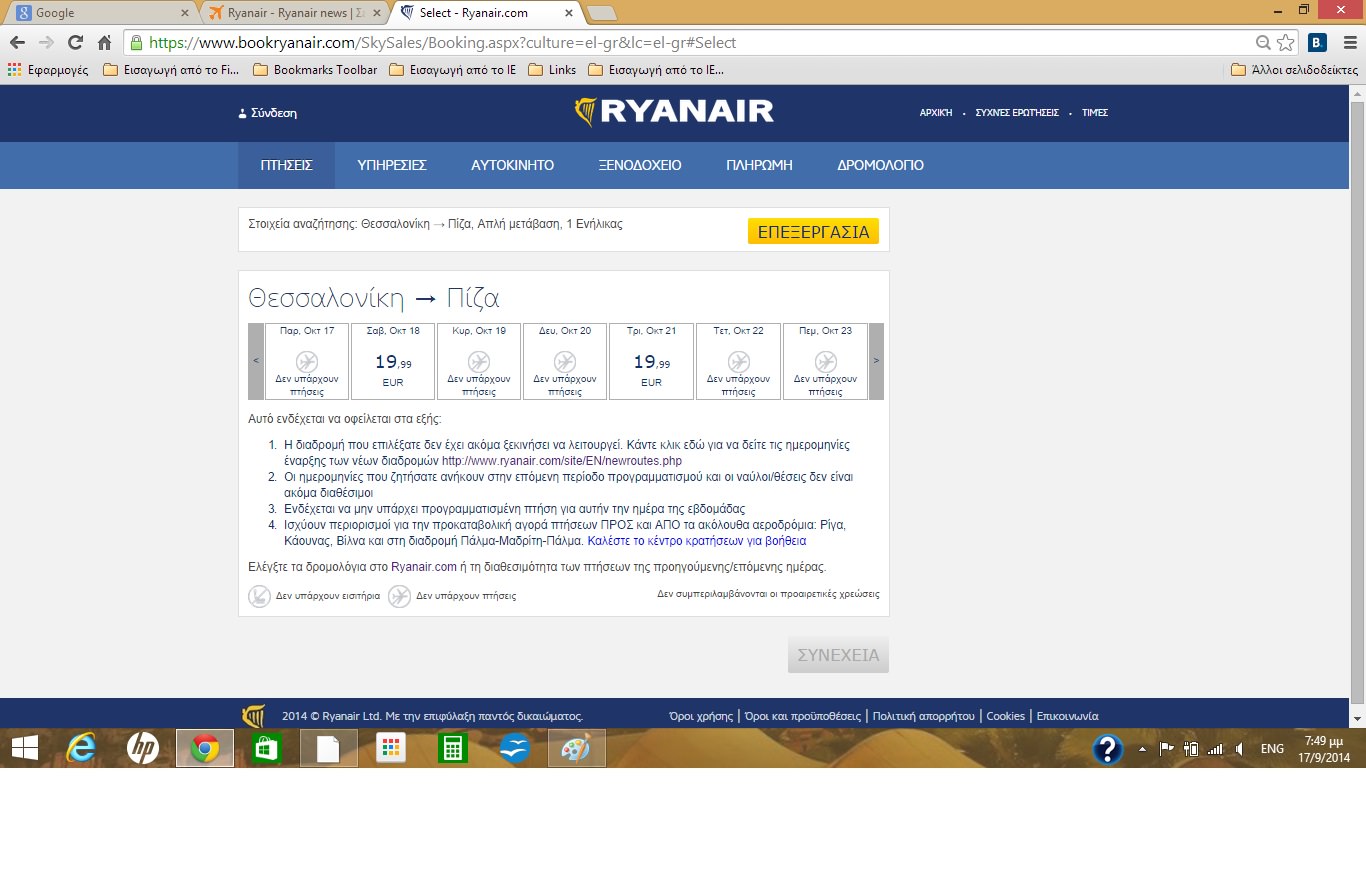The image size is (1366, 880).
Task: Open Ryanair.com link in text
Action: pos(423,567)
